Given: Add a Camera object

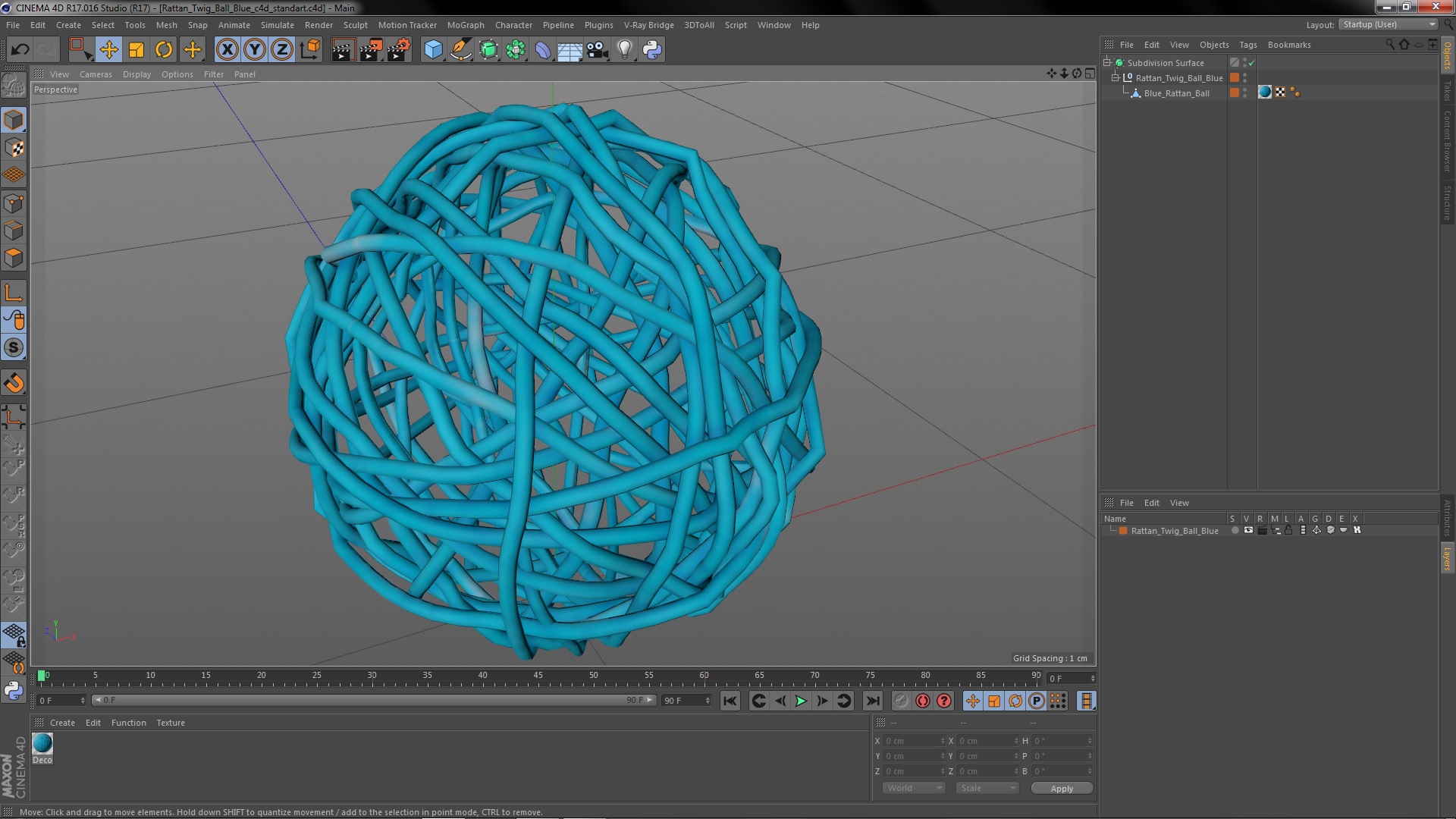Looking at the screenshot, I should pyautogui.click(x=598, y=50).
